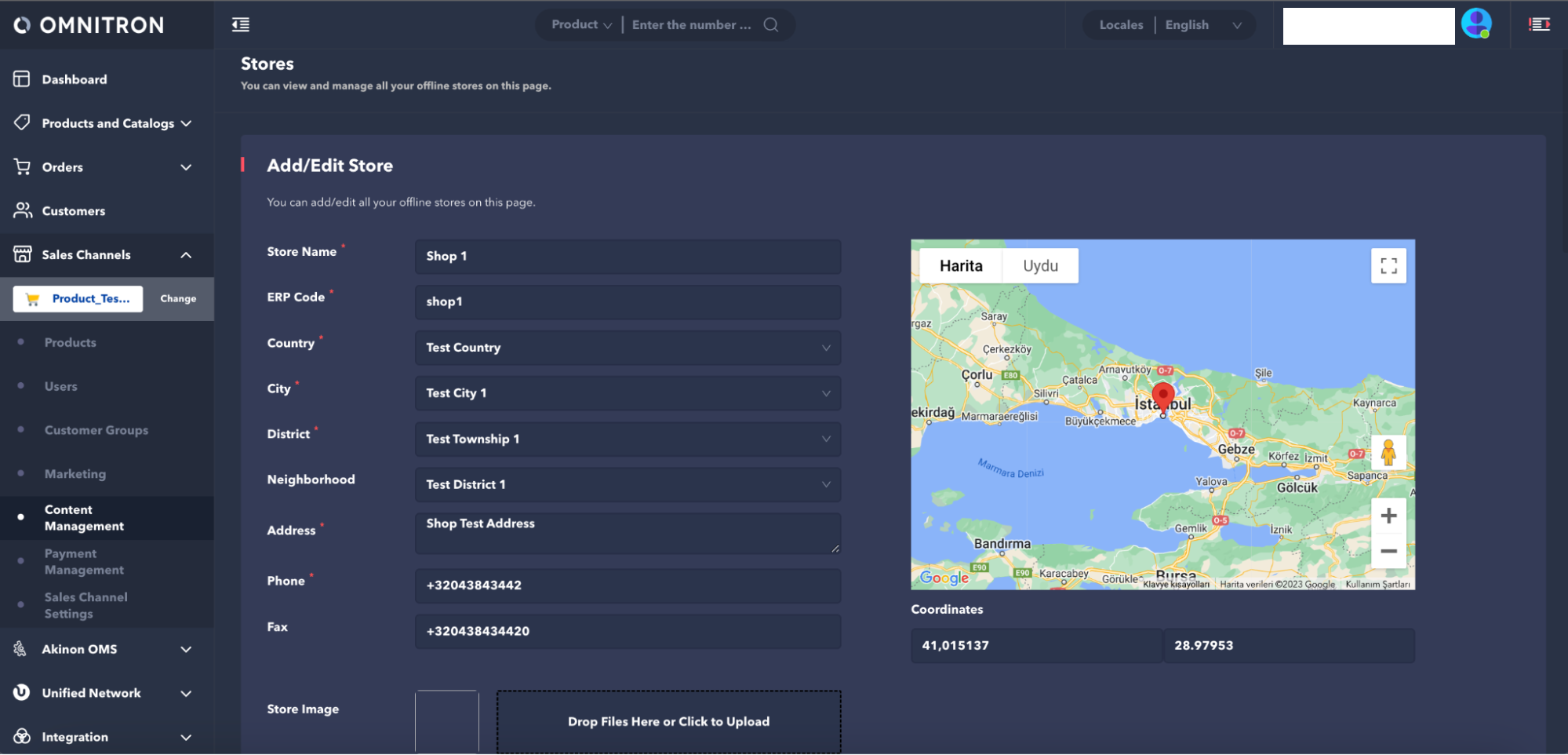Screen dimensions: 1568x755
Task: Go to Content Management
Action: click(x=84, y=518)
